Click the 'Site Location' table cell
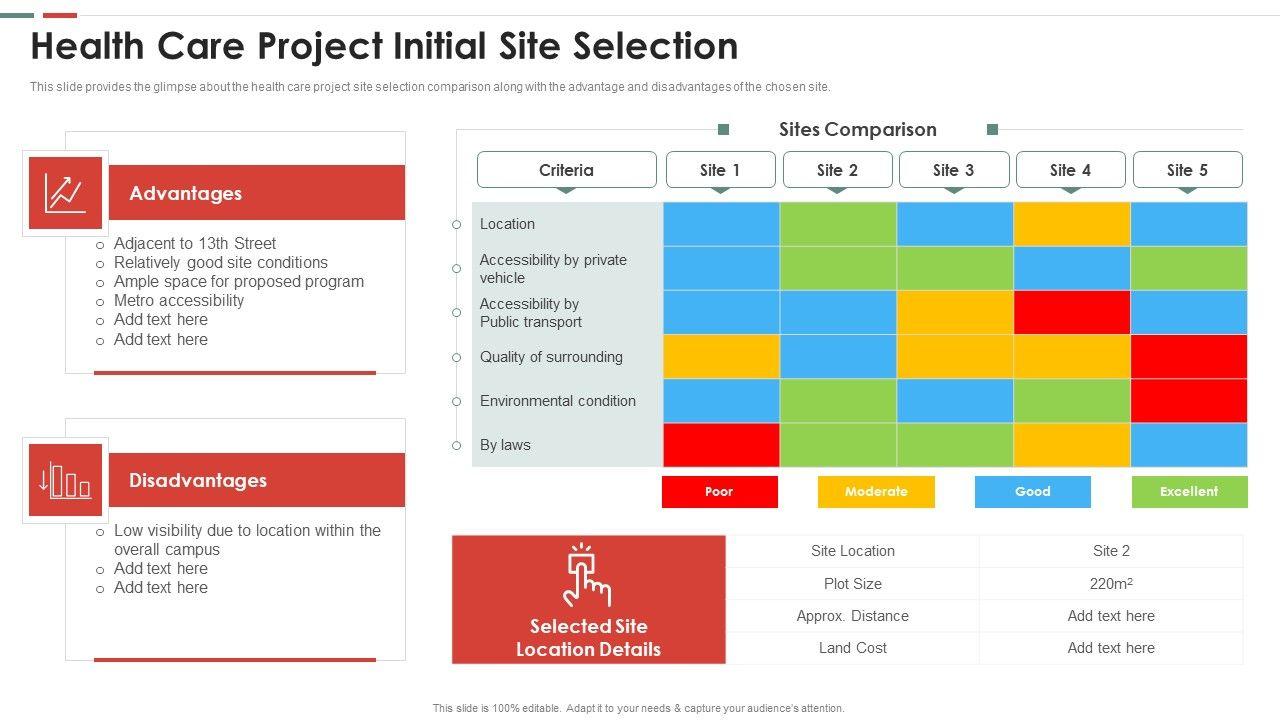Screen dimensions: 1280x720 point(853,551)
